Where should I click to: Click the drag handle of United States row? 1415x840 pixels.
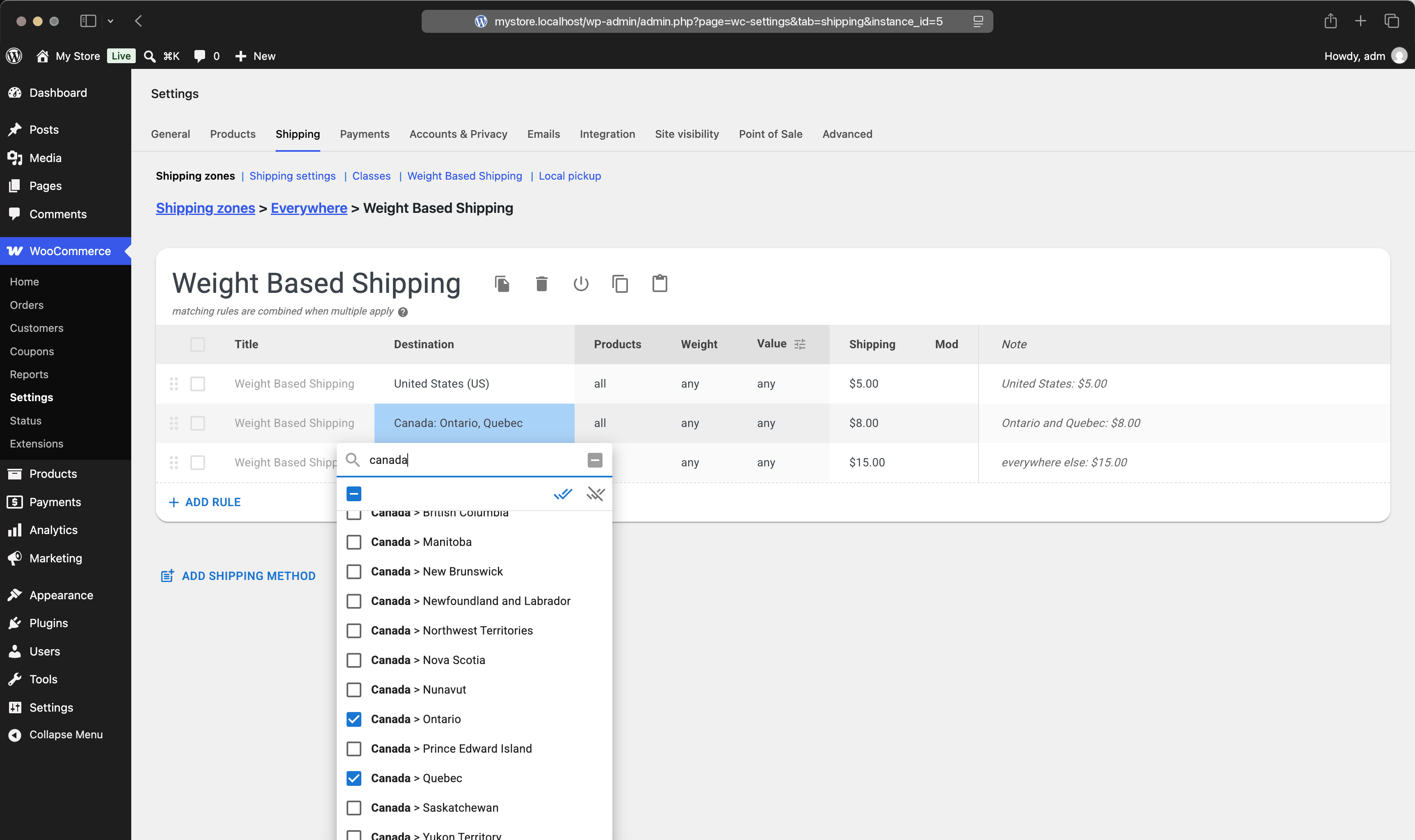(174, 384)
